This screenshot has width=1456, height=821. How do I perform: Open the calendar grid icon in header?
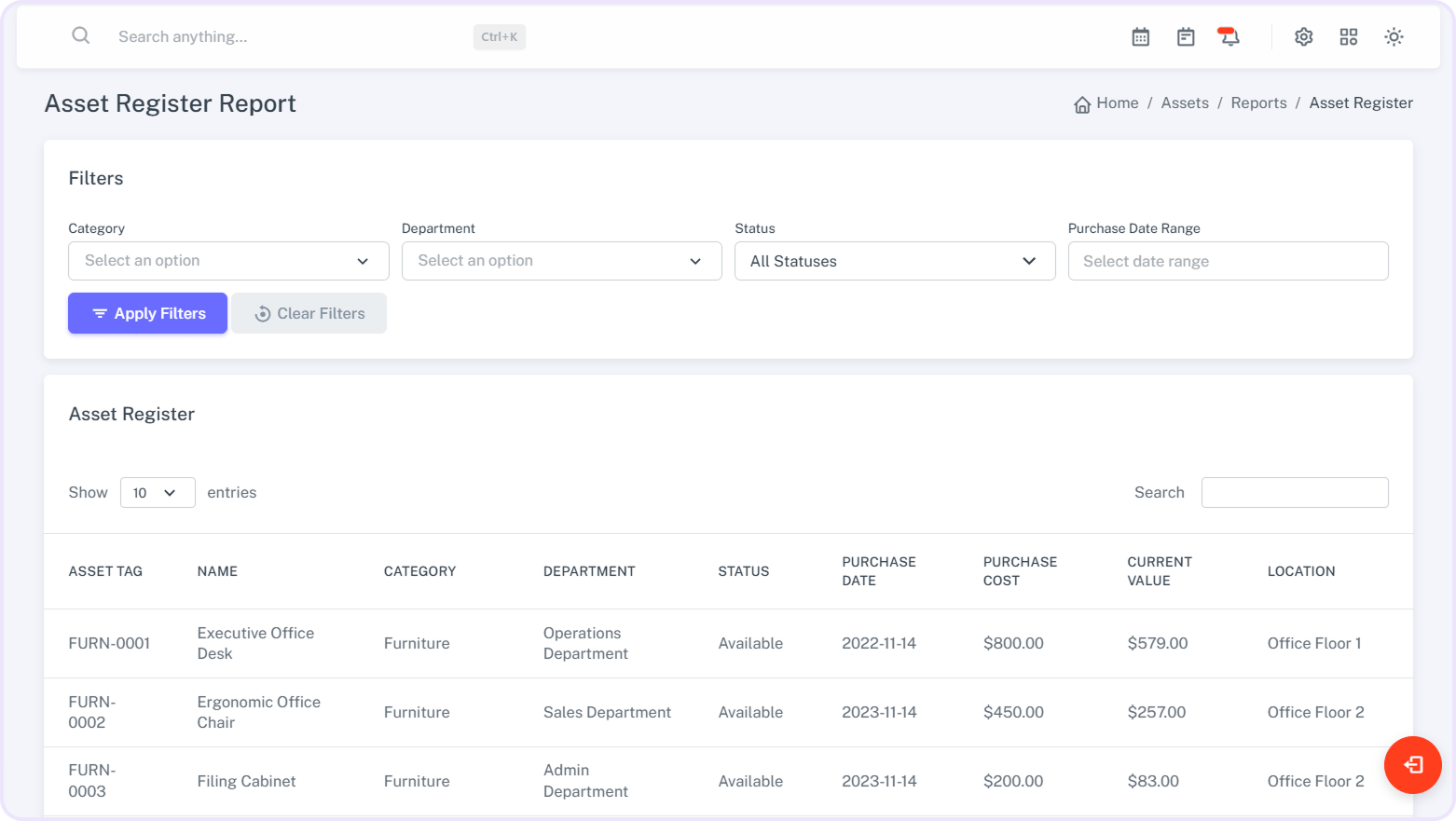click(1140, 37)
